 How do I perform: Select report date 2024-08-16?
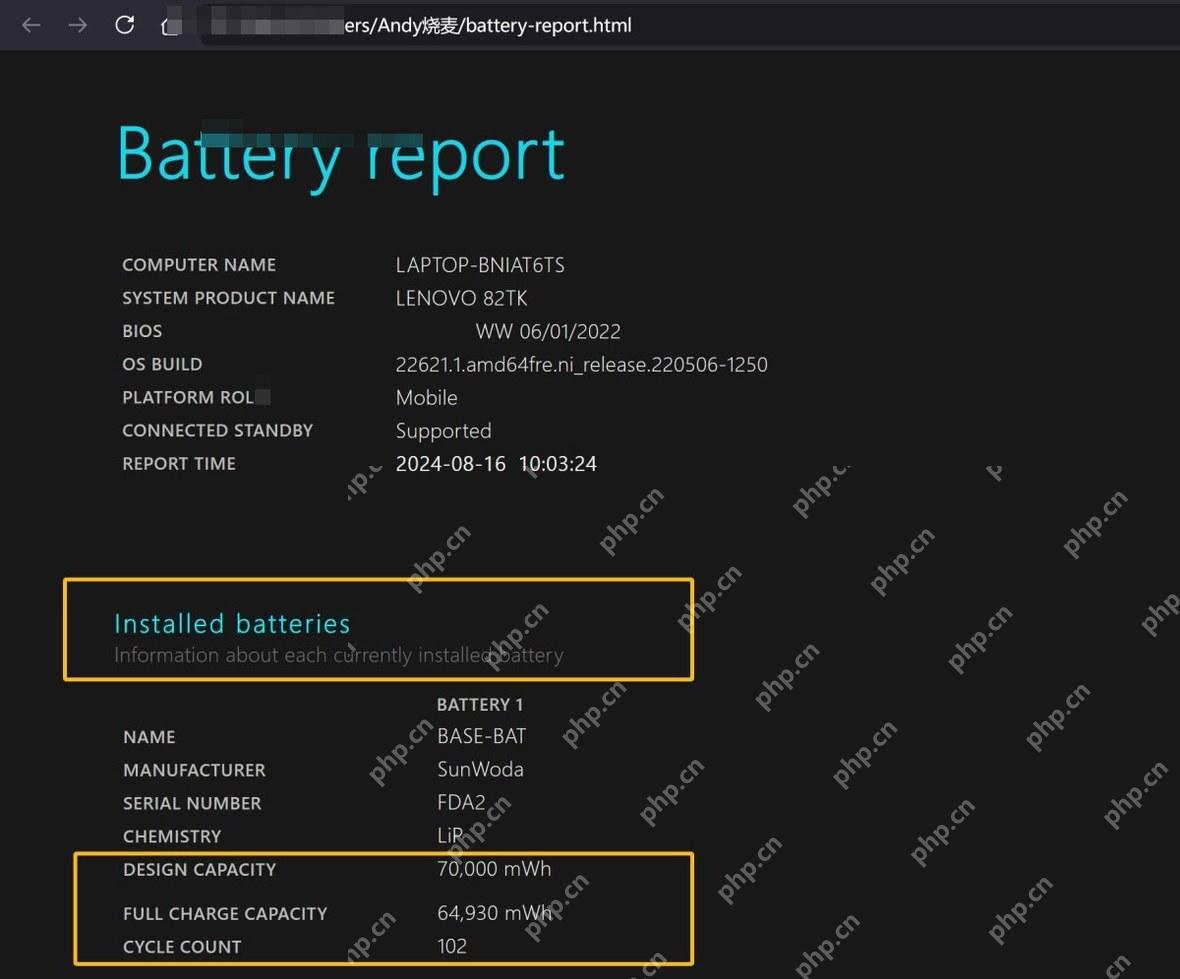pyautogui.click(x=451, y=464)
